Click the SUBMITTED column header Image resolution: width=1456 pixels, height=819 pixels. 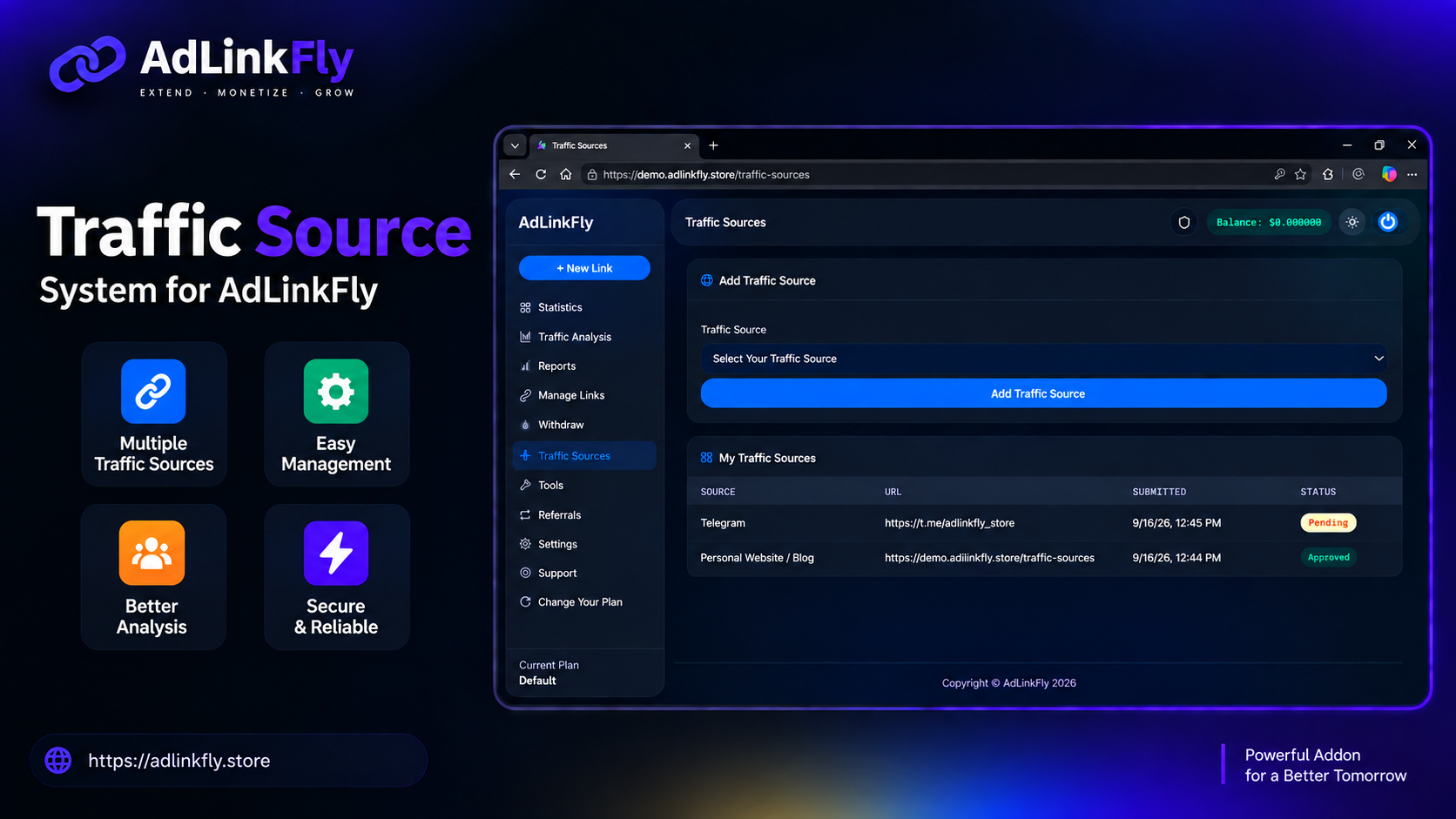coord(1159,492)
